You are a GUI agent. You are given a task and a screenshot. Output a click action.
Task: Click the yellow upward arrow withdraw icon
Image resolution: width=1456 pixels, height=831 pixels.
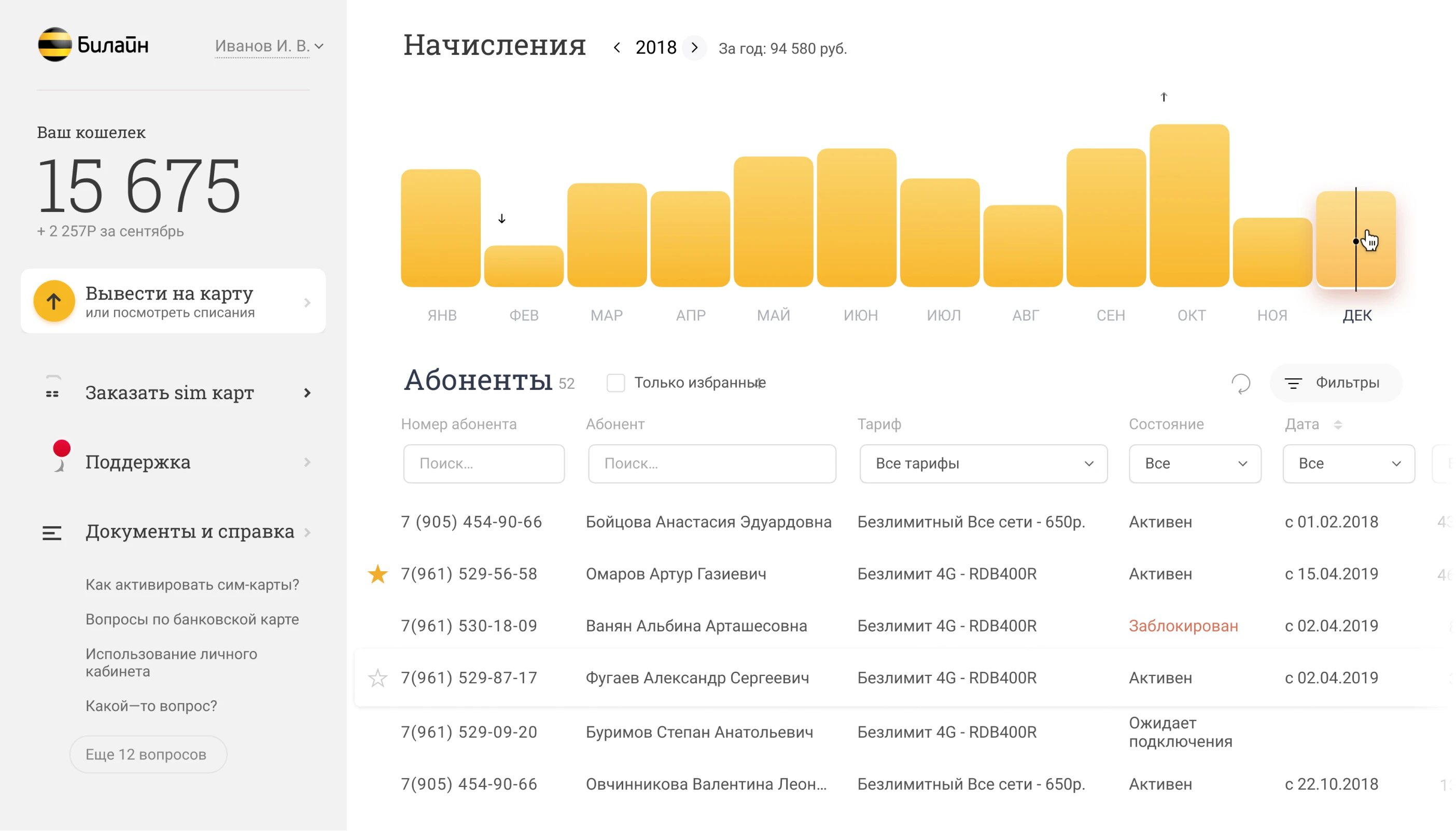tap(53, 301)
